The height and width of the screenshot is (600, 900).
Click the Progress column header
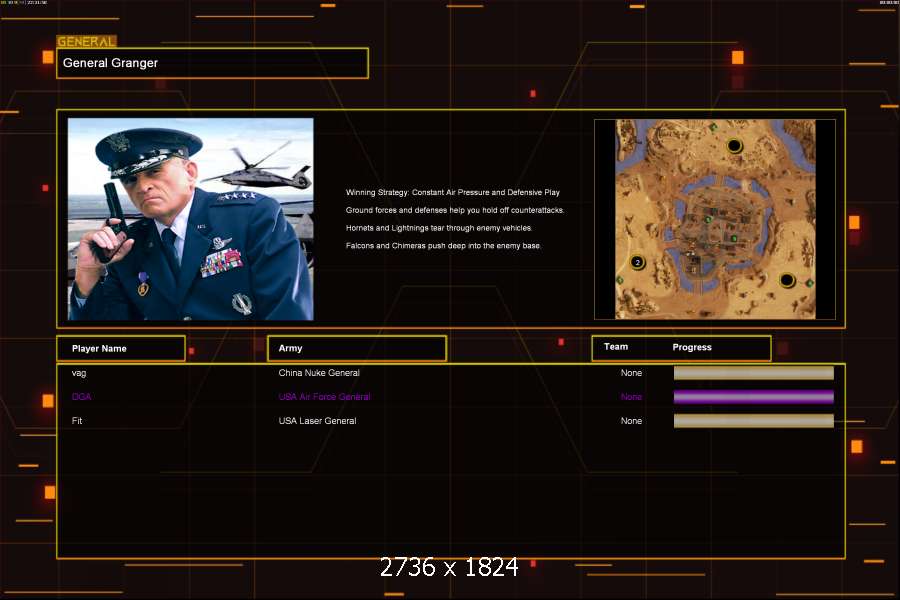692,347
